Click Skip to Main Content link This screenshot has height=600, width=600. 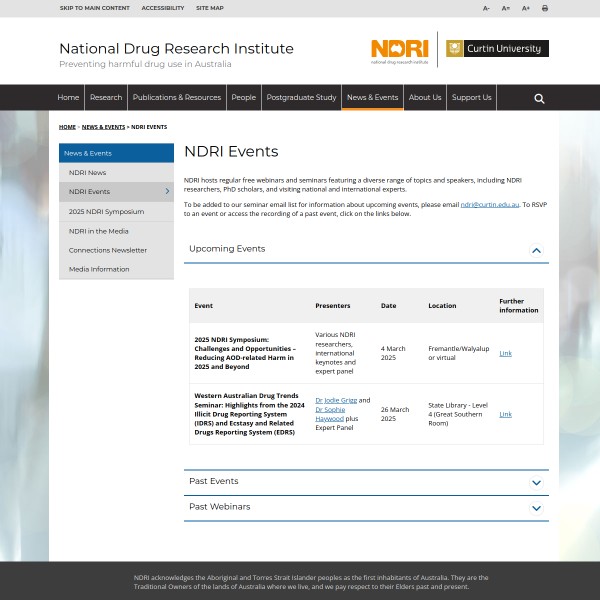tap(94, 8)
